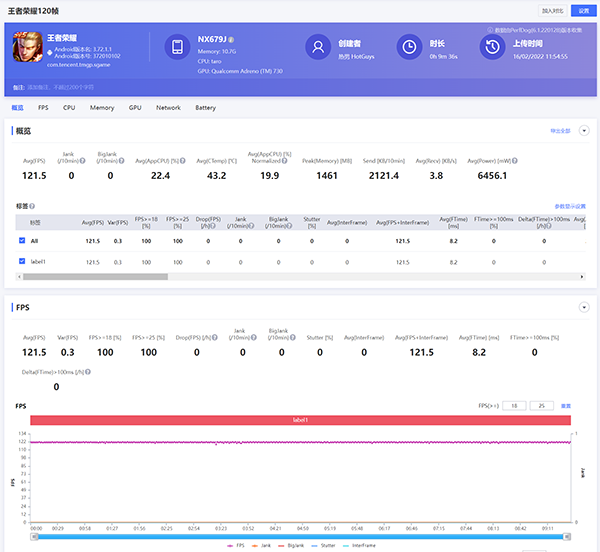Click help icon beside 标签 heading

point(32,206)
